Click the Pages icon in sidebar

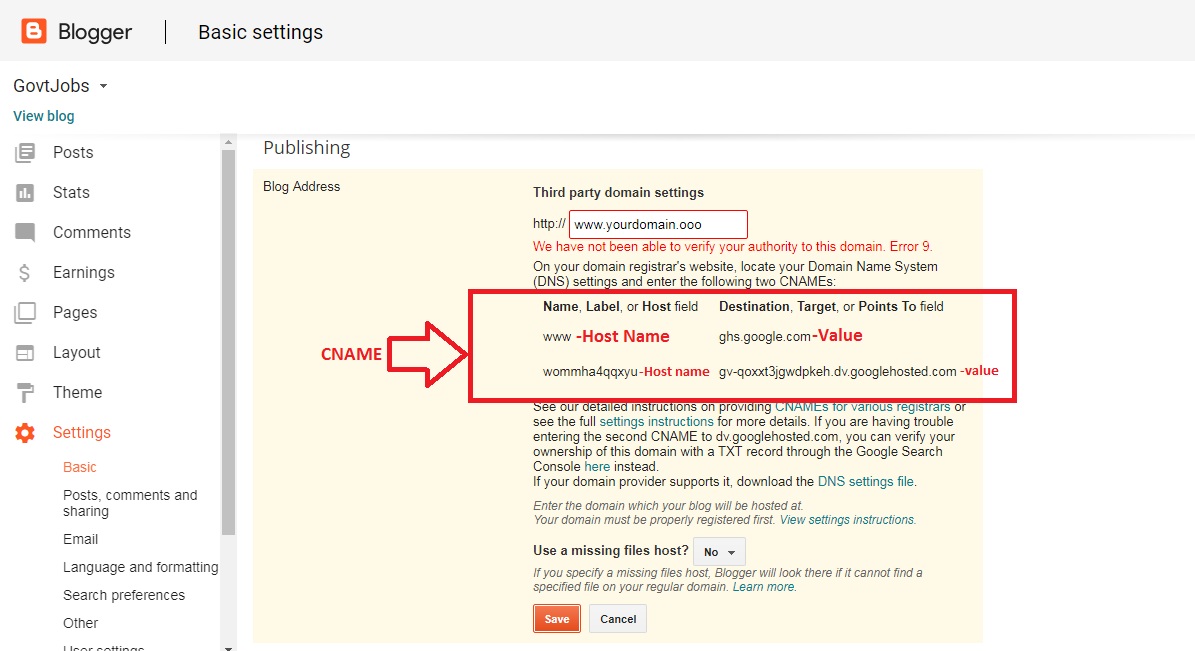[25, 313]
